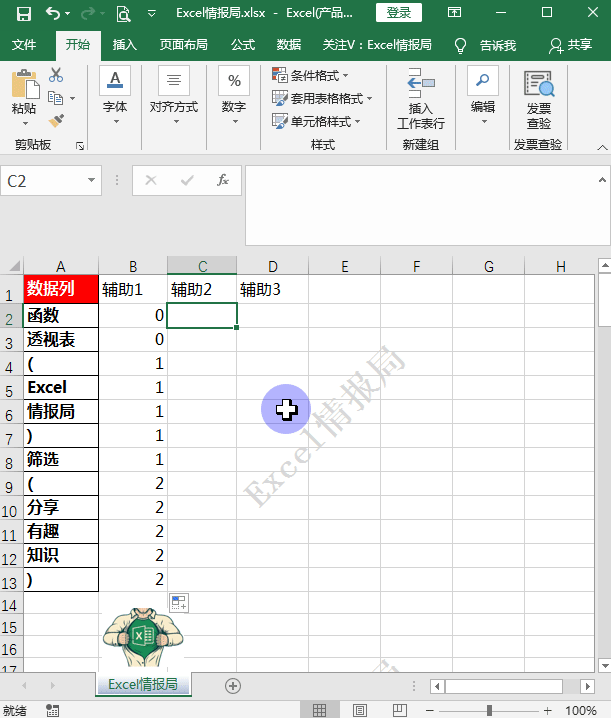
Task: Click the 粘贴 clipboard paste icon
Action: click(x=24, y=84)
